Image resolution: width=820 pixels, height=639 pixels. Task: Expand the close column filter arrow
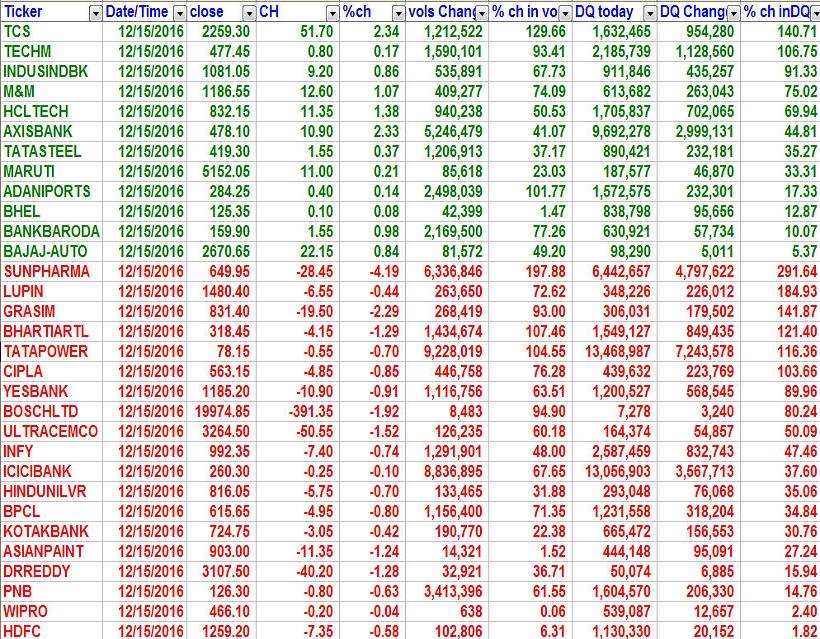tap(247, 13)
